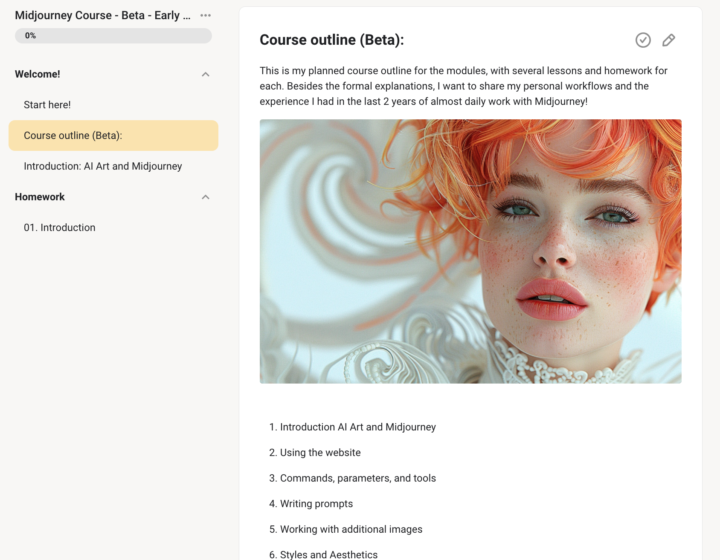Click the red-haired woman portrait image
The width and height of the screenshot is (720, 560).
pyautogui.click(x=470, y=251)
